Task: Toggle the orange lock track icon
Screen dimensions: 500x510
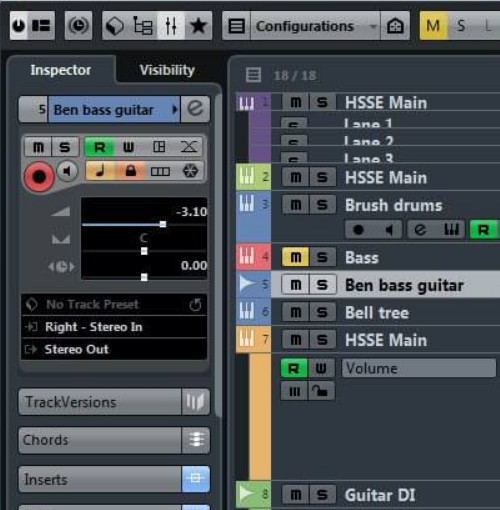Action: (130, 171)
